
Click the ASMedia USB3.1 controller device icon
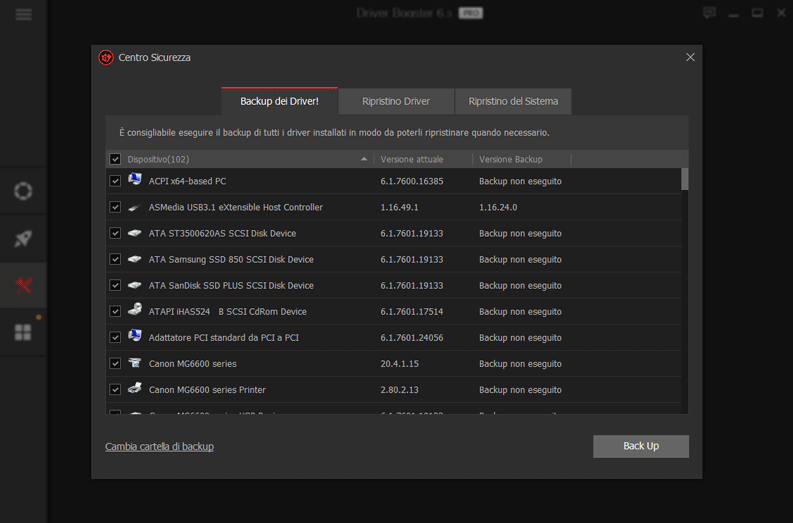[135, 207]
